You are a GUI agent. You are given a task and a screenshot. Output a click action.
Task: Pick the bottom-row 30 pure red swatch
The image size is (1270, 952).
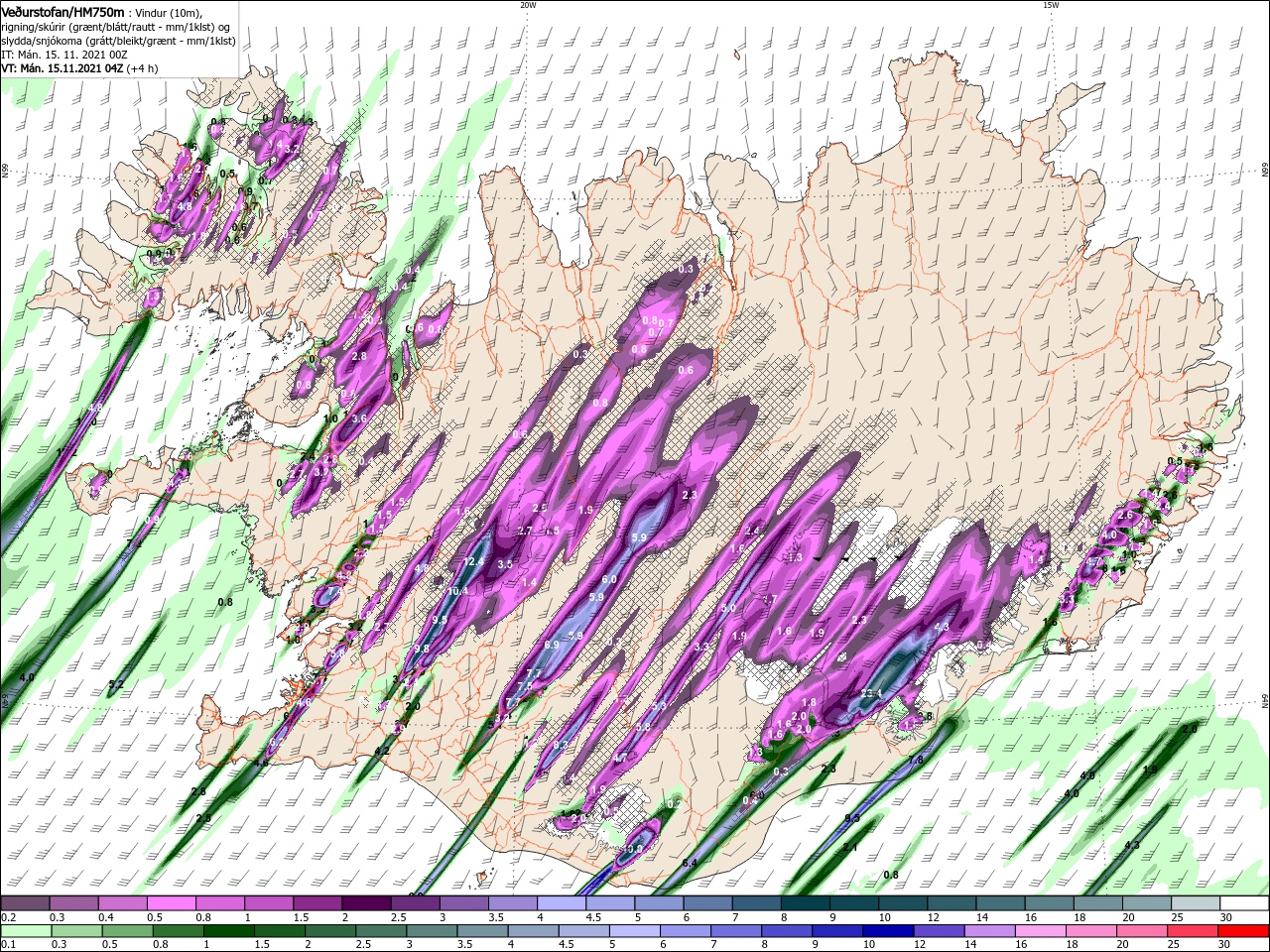1244,931
